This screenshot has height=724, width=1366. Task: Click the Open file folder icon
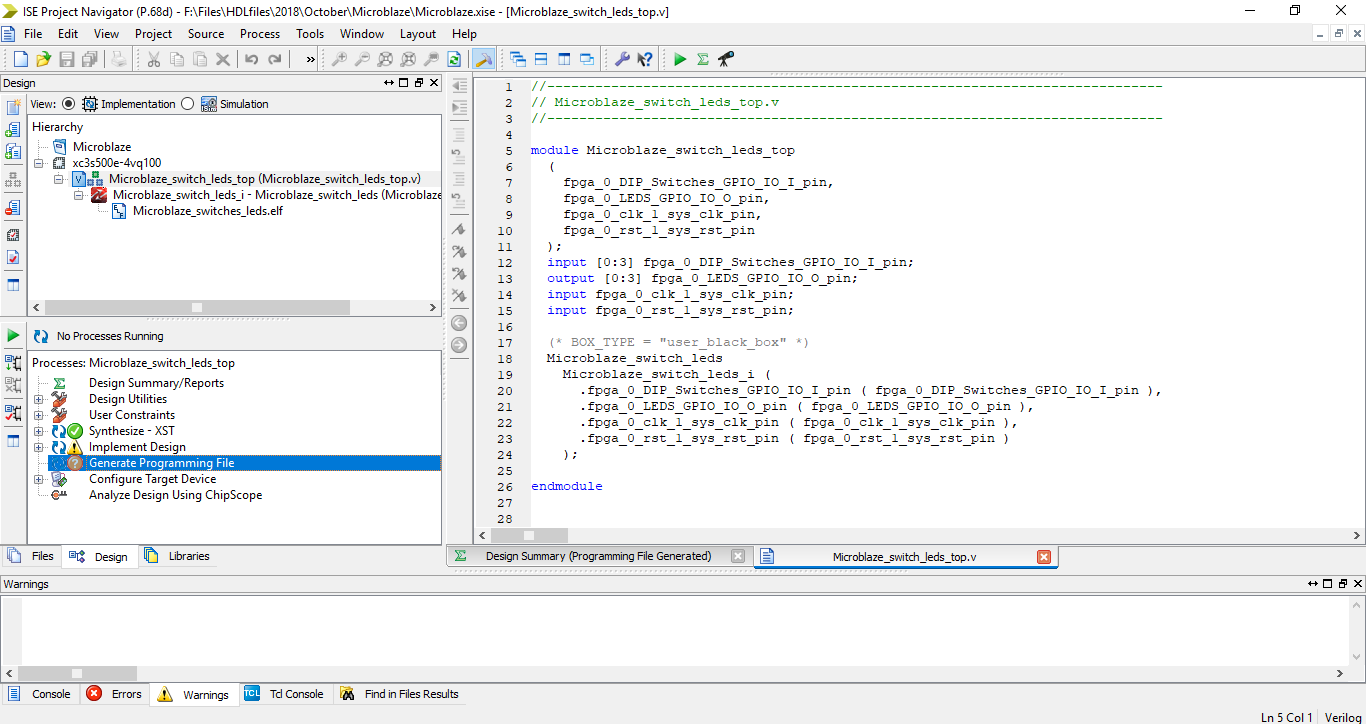[43, 59]
